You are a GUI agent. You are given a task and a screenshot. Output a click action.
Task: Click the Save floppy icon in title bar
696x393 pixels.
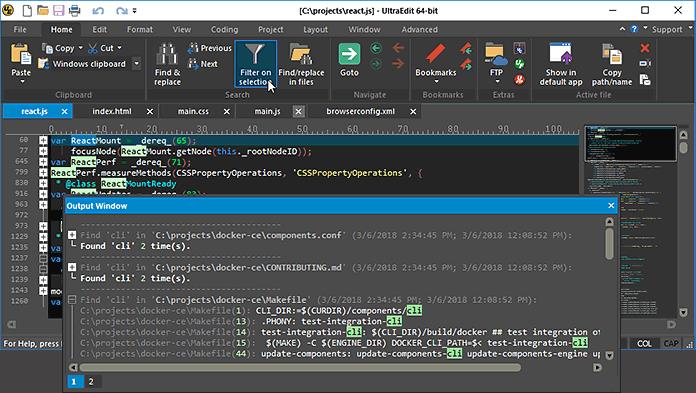58,10
